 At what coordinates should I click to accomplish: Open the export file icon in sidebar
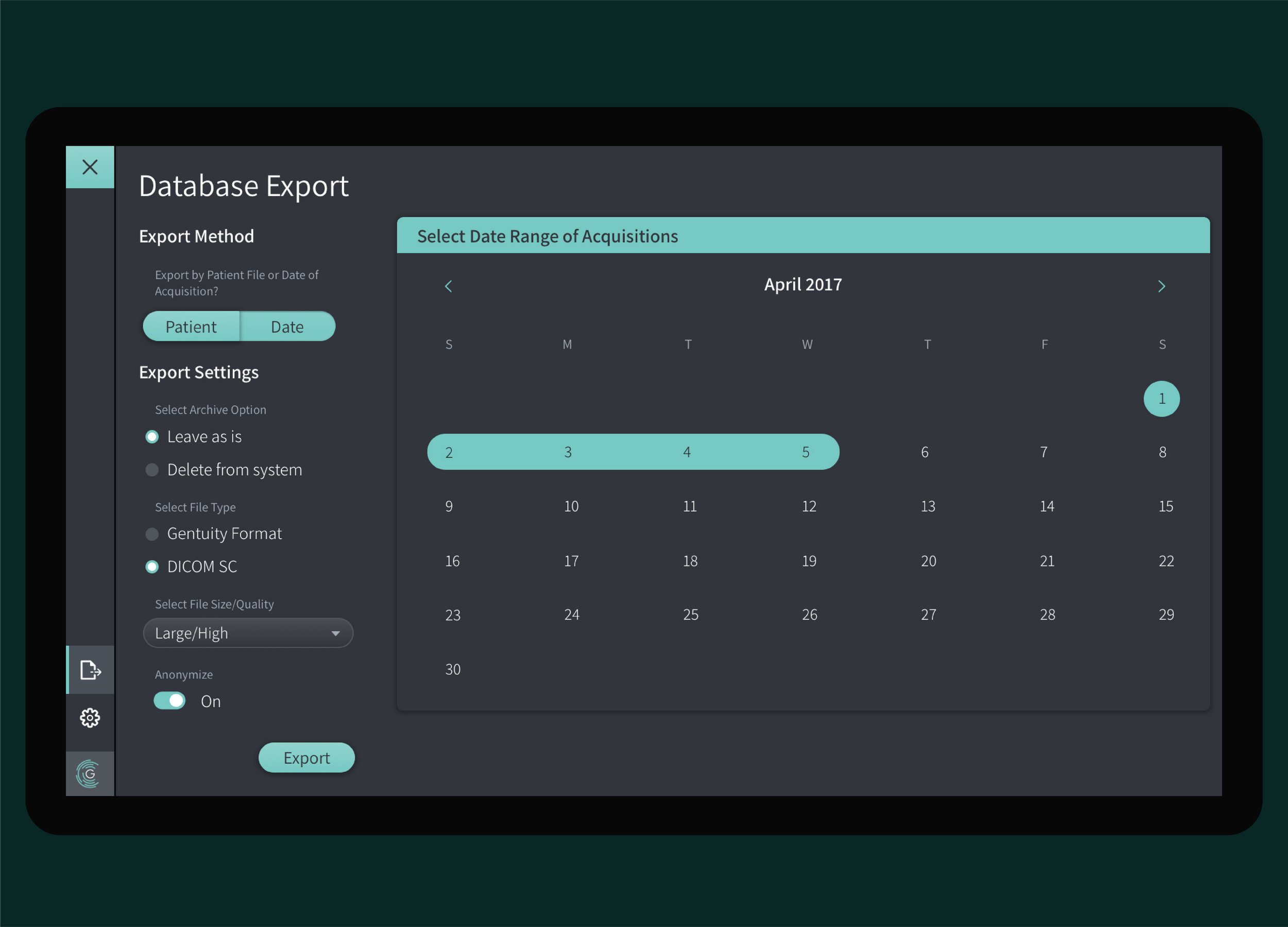90,670
